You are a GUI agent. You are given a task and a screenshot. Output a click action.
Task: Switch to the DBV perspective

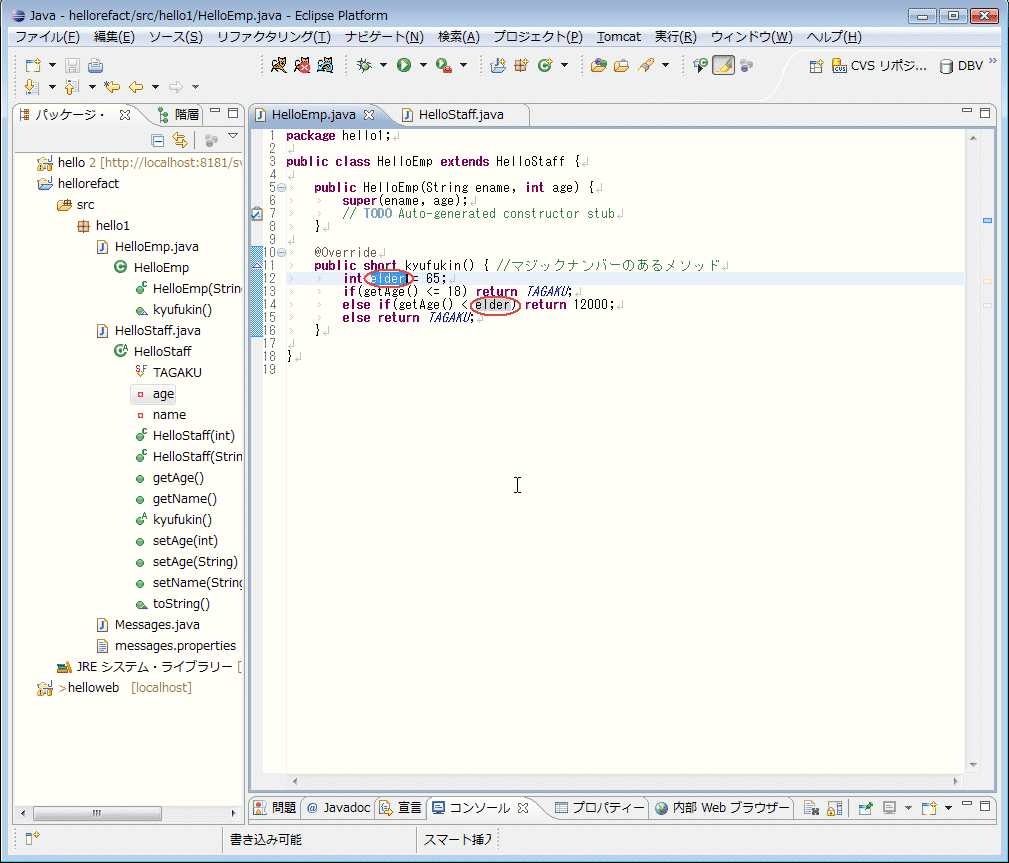961,66
